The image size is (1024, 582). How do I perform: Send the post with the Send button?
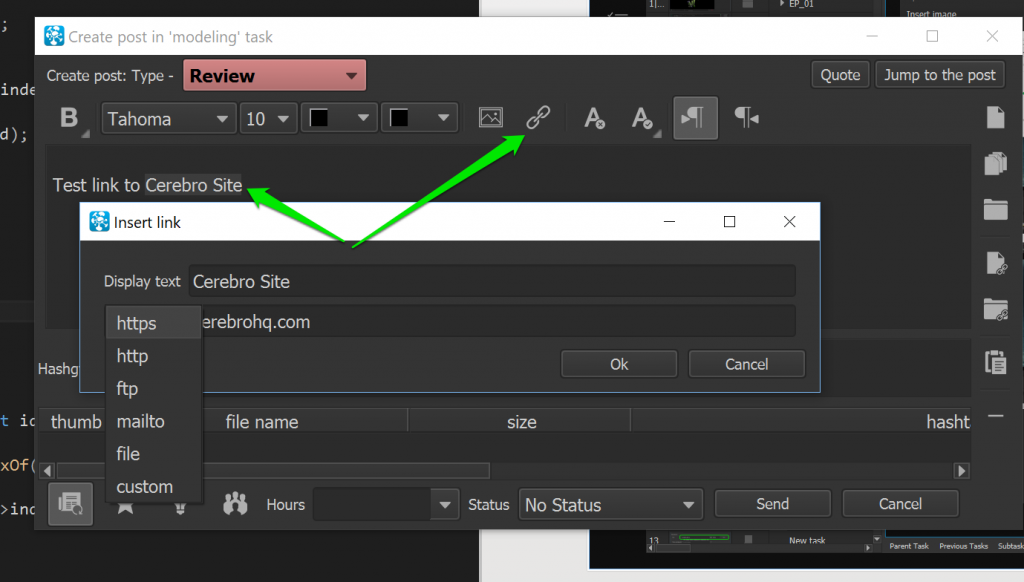click(x=773, y=504)
